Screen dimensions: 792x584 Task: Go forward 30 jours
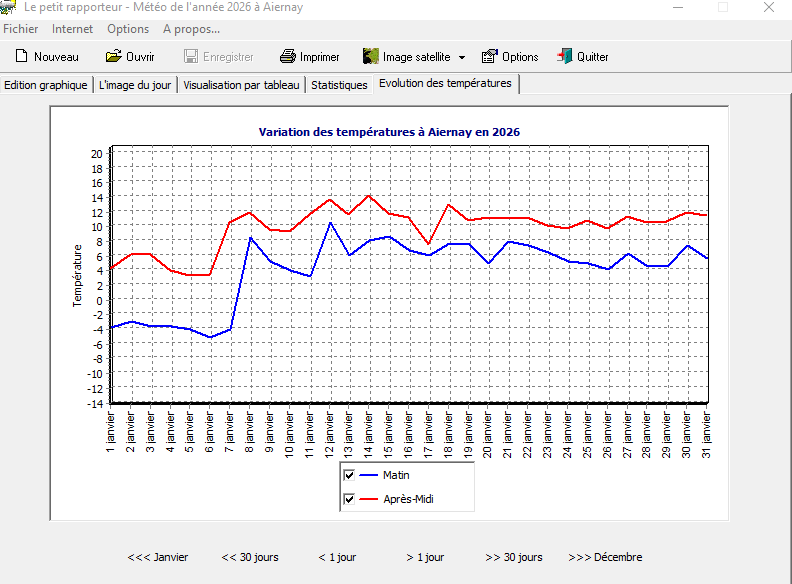(514, 557)
